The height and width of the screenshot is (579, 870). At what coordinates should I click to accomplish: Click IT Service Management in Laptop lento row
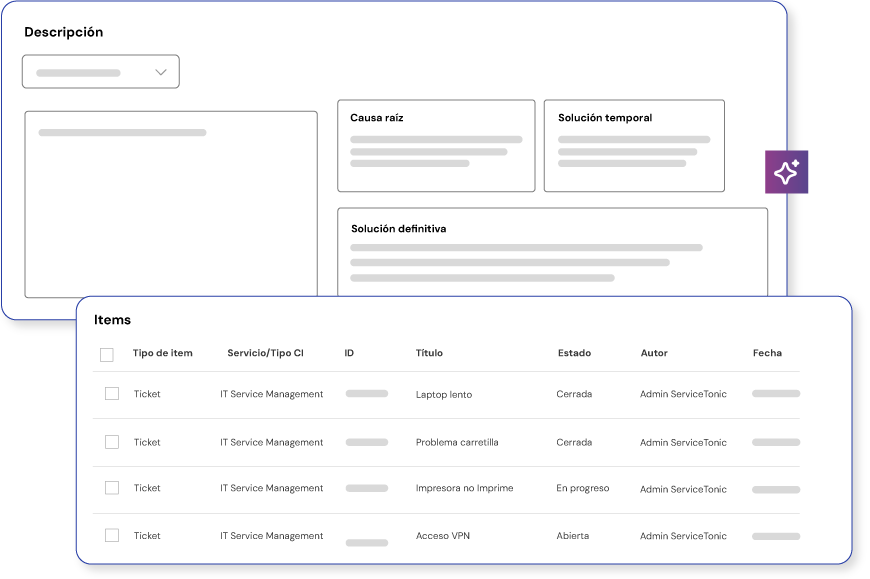click(x=271, y=394)
